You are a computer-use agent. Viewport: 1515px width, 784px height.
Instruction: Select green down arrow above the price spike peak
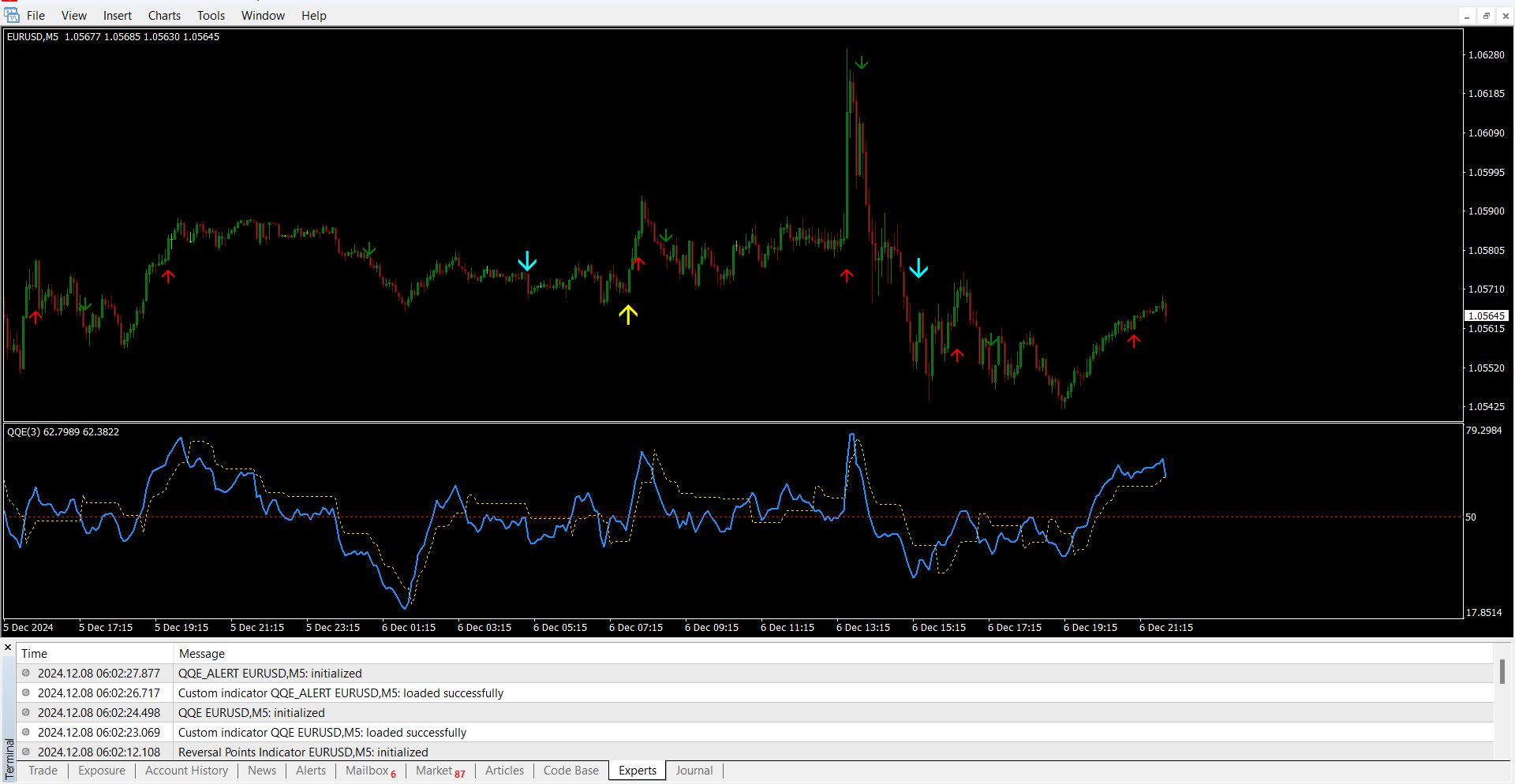click(862, 62)
